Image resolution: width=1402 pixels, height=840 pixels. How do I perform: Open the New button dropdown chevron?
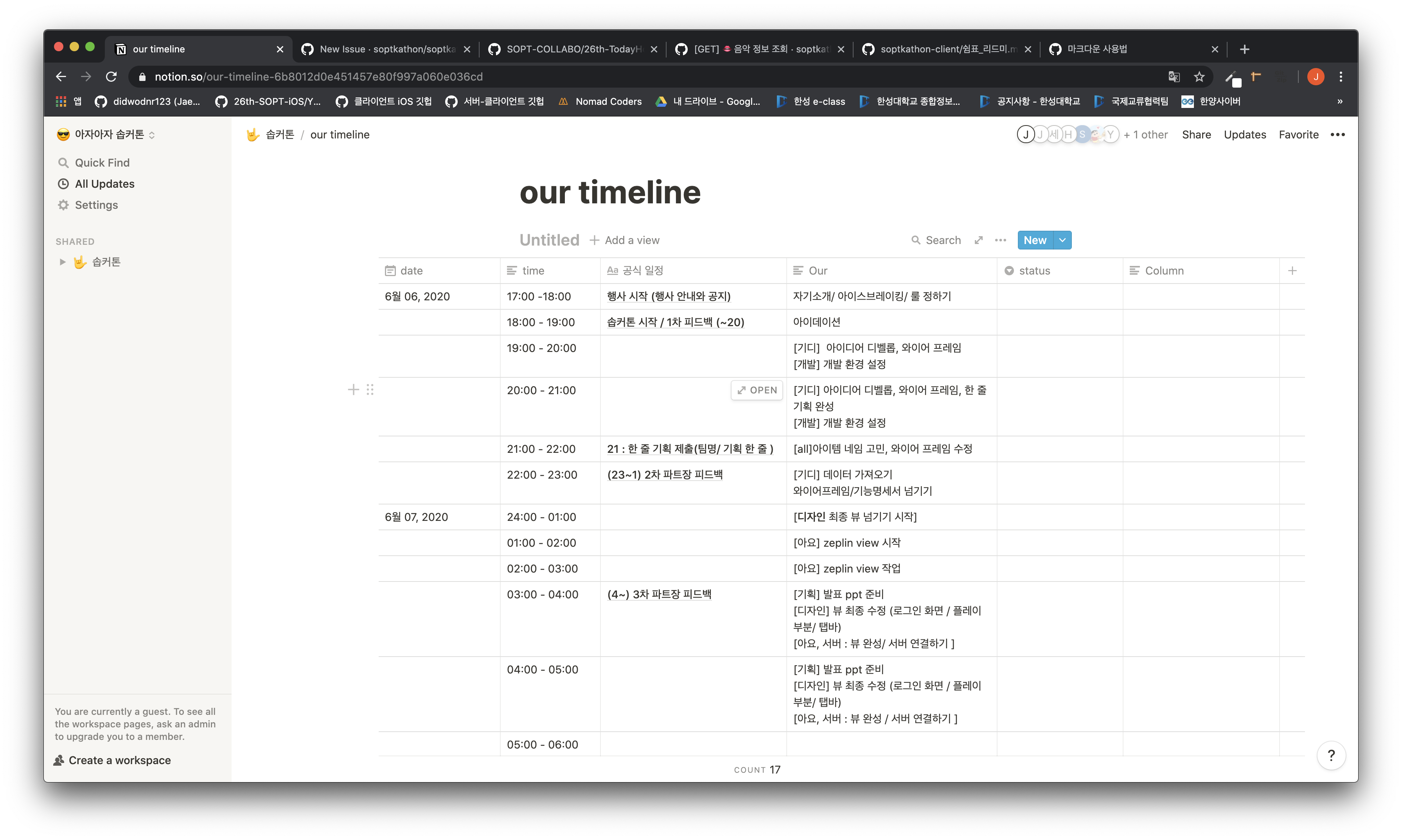click(x=1062, y=240)
